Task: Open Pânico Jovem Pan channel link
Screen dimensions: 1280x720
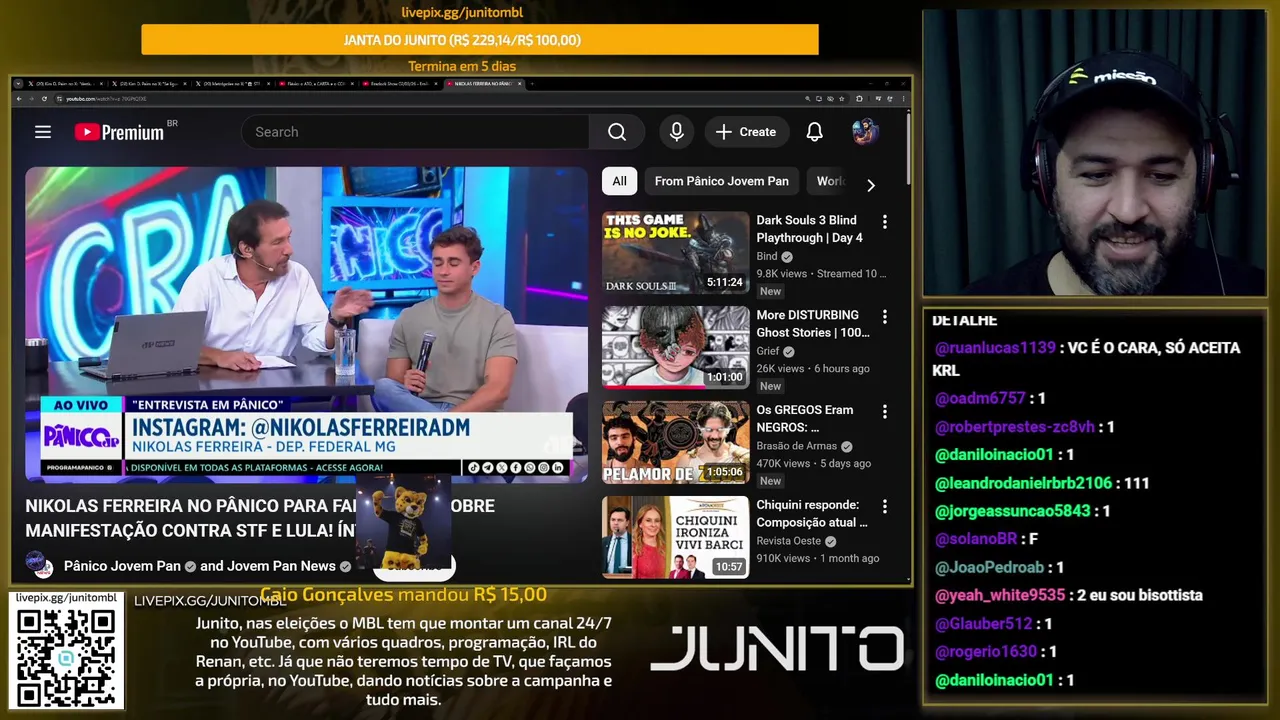Action: (122, 566)
